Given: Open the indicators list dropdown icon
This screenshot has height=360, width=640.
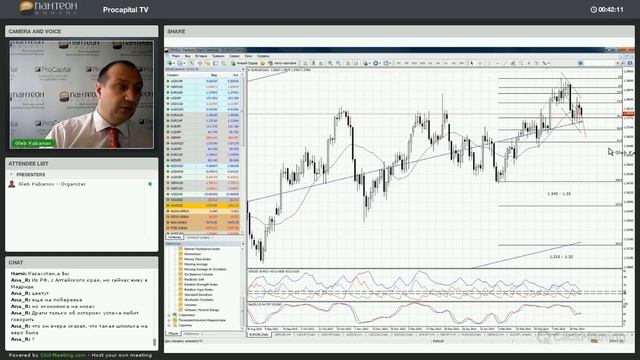Looking at the screenshot, I should tap(367, 63).
